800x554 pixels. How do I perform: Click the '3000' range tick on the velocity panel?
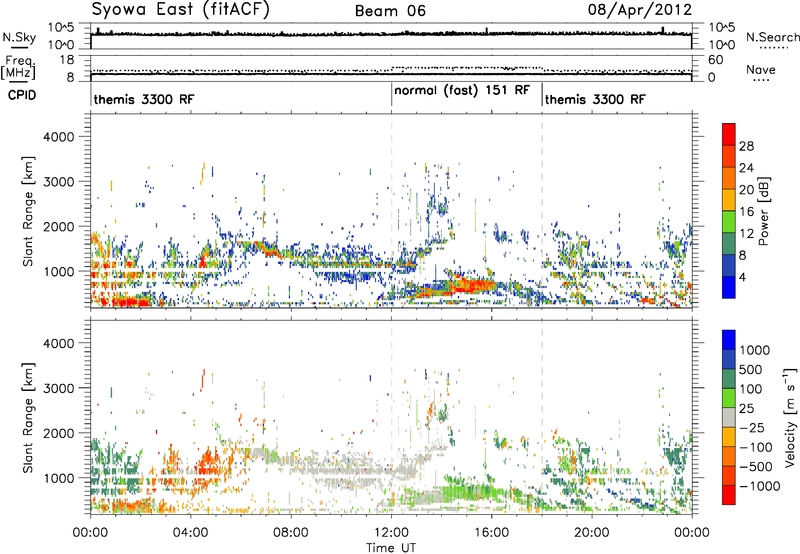point(58,388)
